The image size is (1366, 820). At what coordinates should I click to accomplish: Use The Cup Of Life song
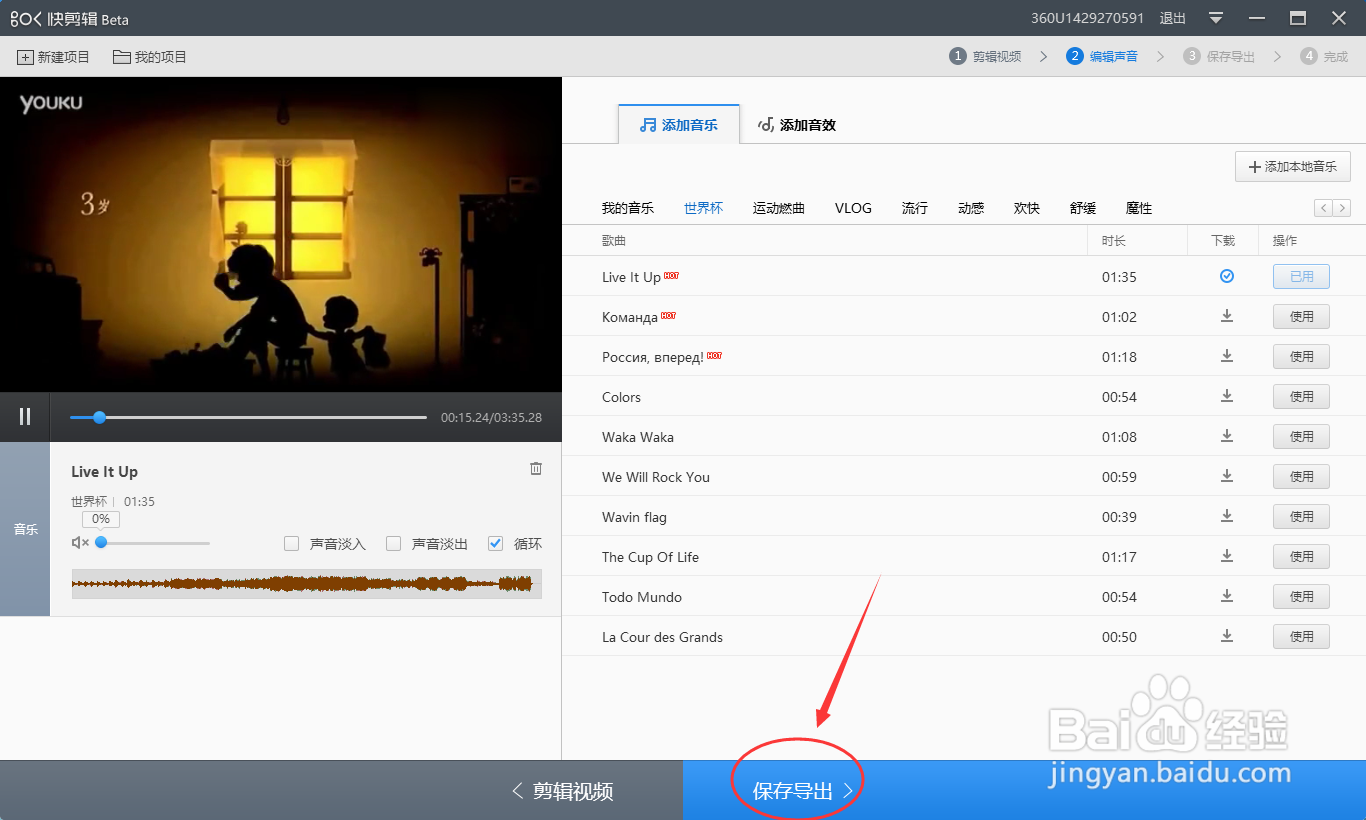[1301, 557]
